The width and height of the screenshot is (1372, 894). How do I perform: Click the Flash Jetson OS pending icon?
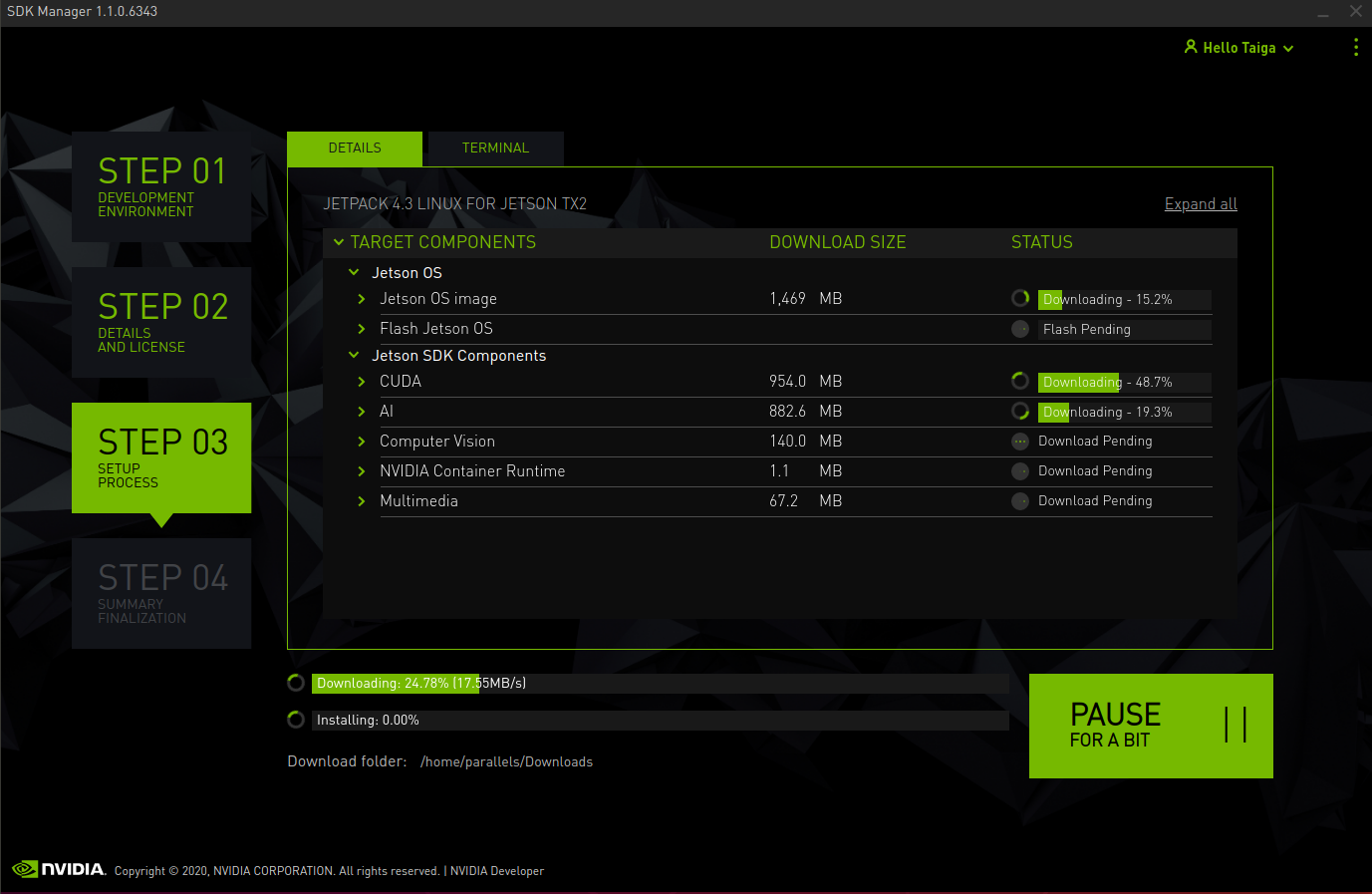point(1020,329)
